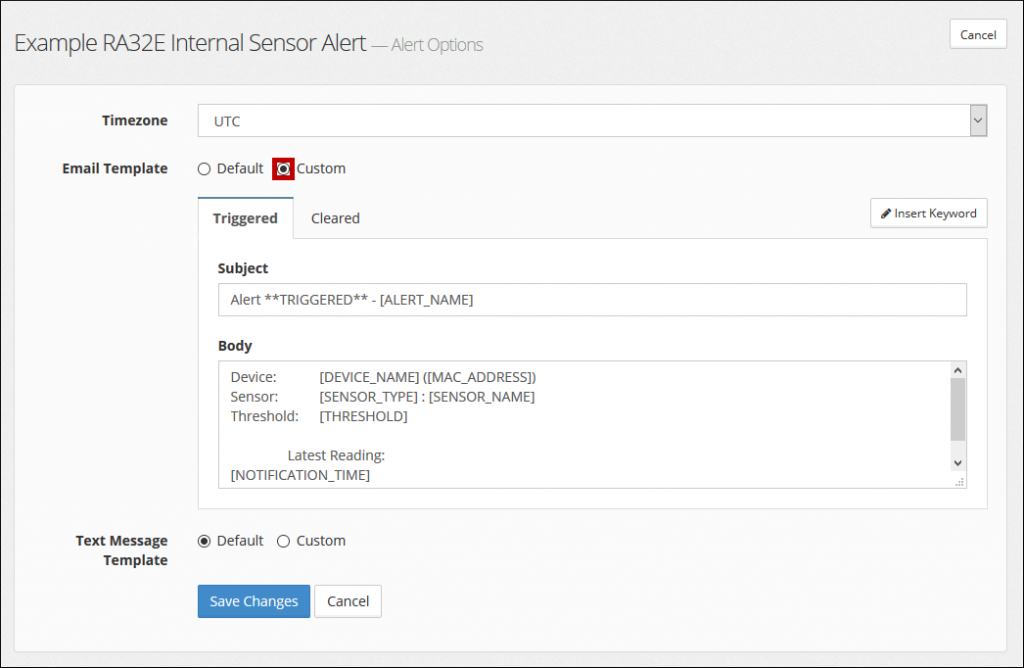The height and width of the screenshot is (668, 1024).
Task: Click the blue Save Changes button
Action: [x=254, y=601]
